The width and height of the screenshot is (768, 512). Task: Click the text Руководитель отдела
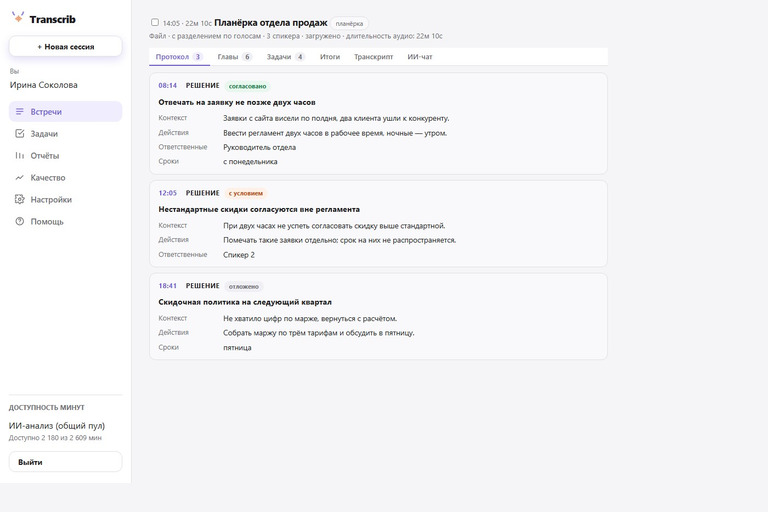click(260, 147)
